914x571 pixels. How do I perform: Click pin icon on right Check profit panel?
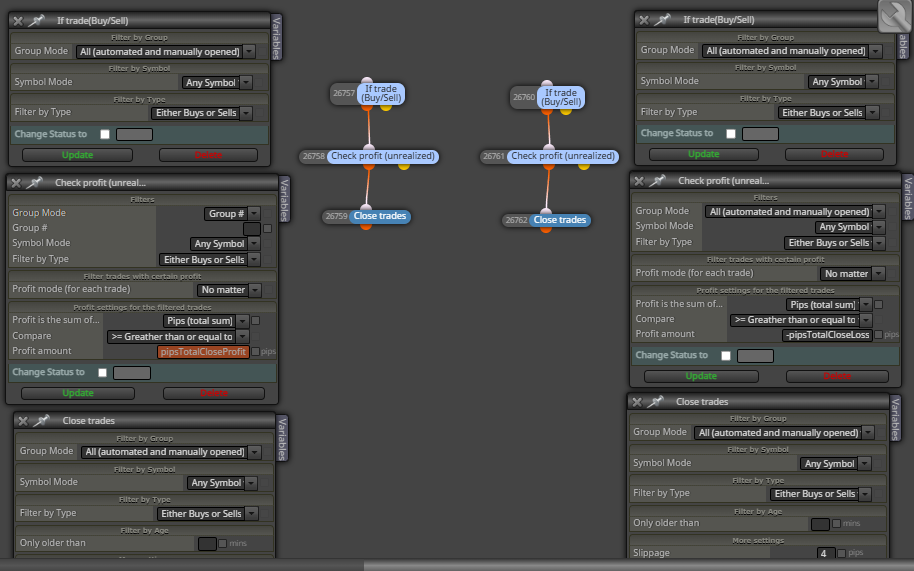658,181
